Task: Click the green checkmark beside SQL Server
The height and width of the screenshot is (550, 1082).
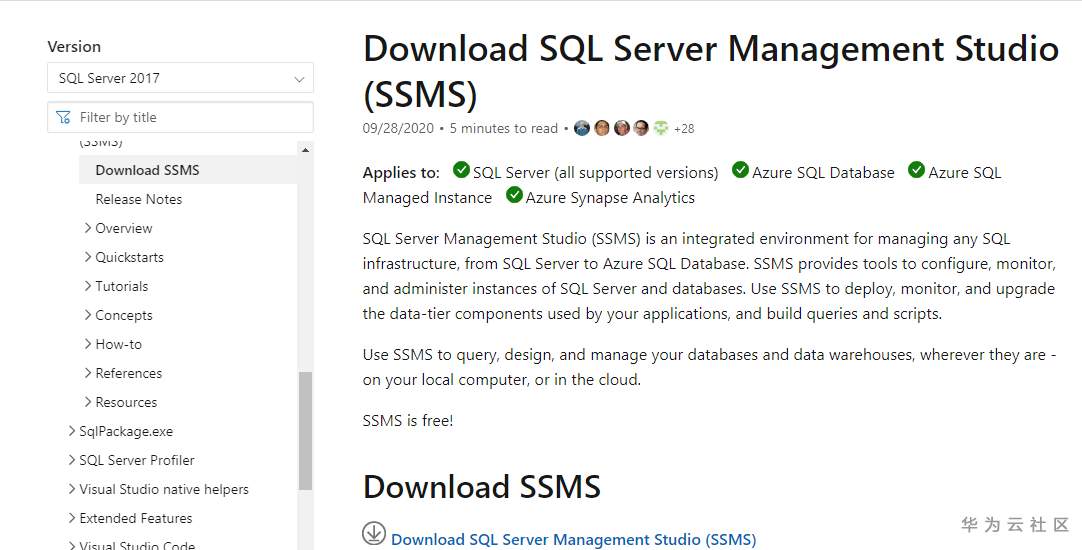Action: 461,170
